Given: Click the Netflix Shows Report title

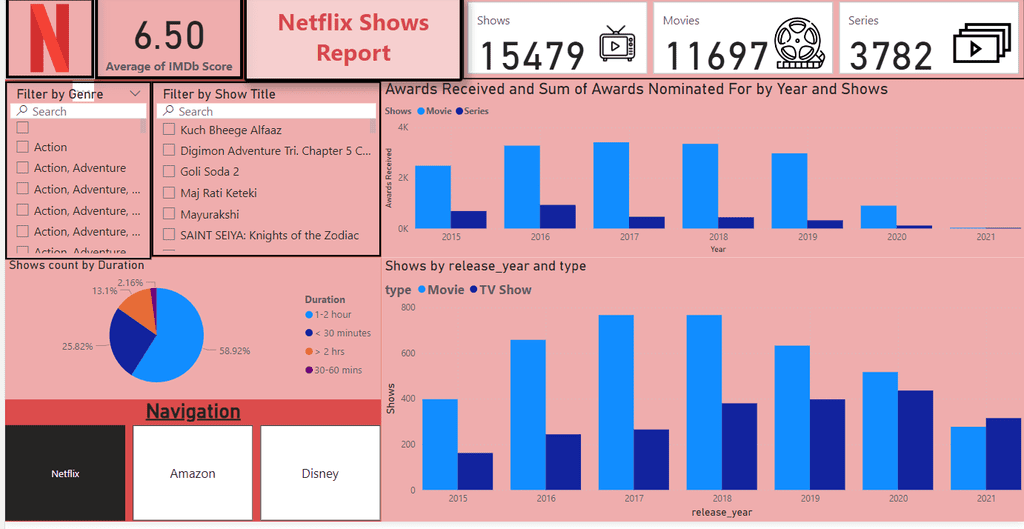Looking at the screenshot, I should pyautogui.click(x=354, y=38).
